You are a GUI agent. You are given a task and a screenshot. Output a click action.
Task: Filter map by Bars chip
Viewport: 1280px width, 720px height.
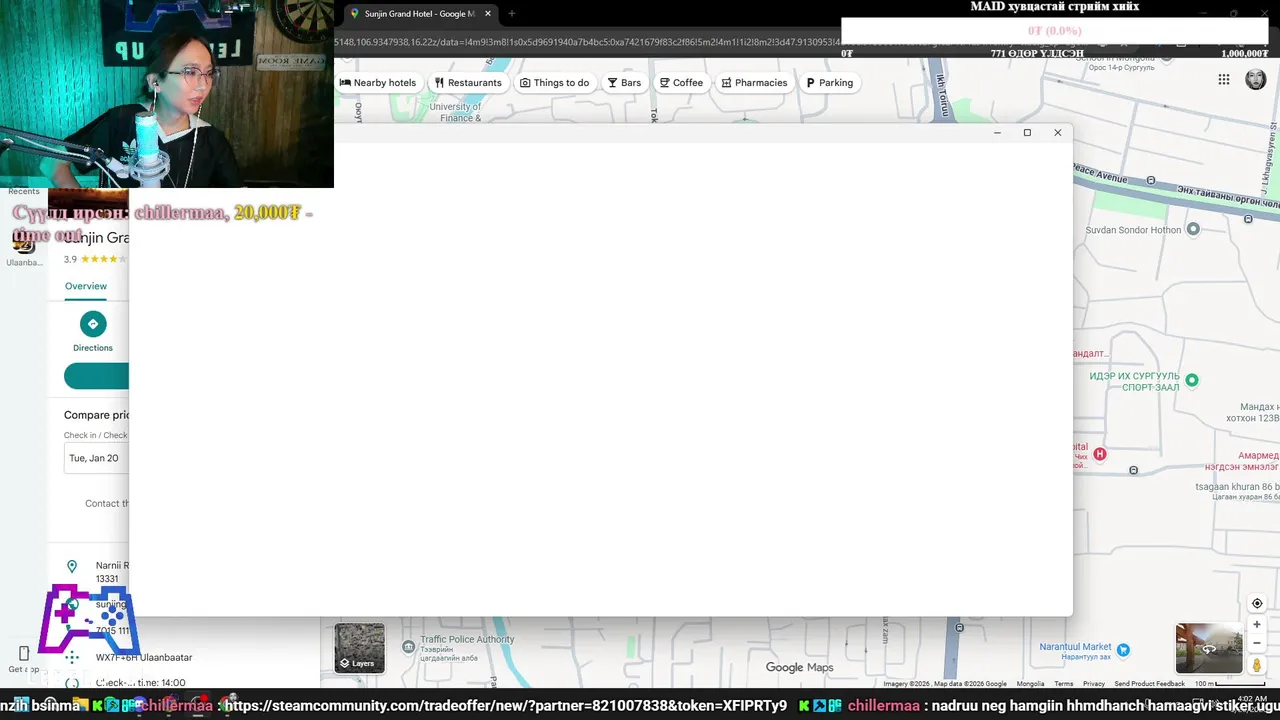[x=624, y=83]
